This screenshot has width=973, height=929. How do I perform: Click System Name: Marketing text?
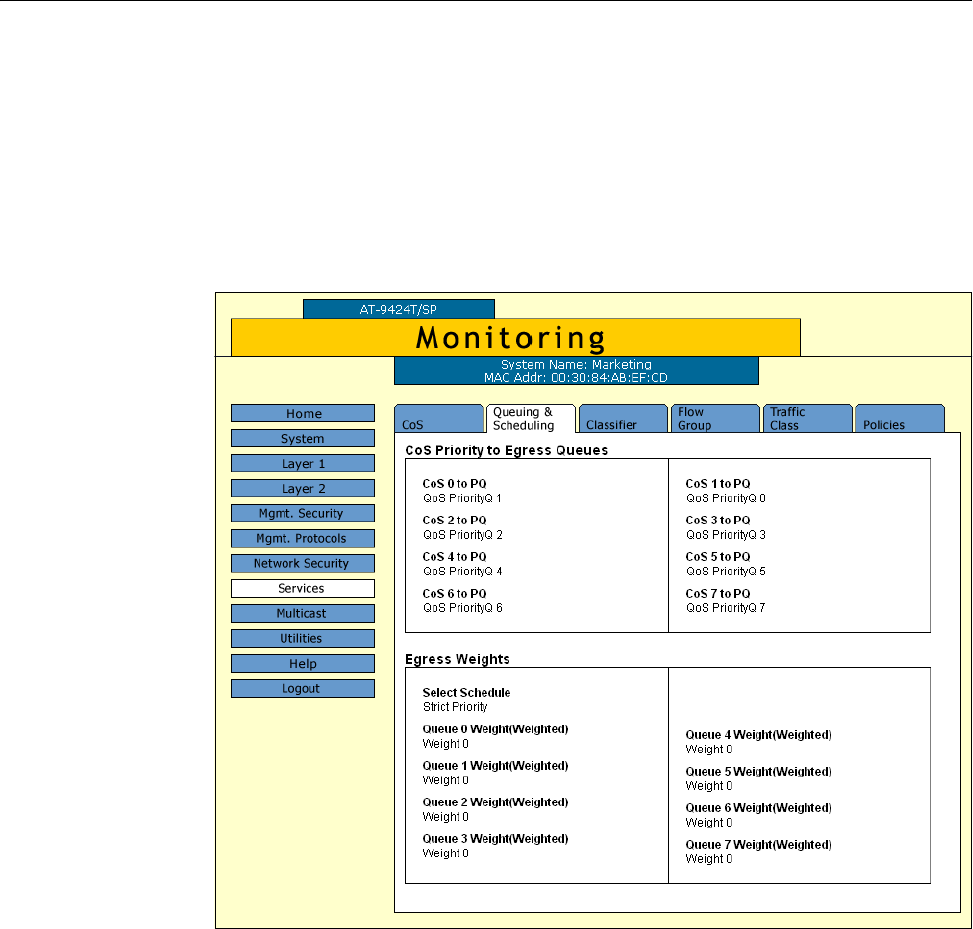tap(576, 364)
